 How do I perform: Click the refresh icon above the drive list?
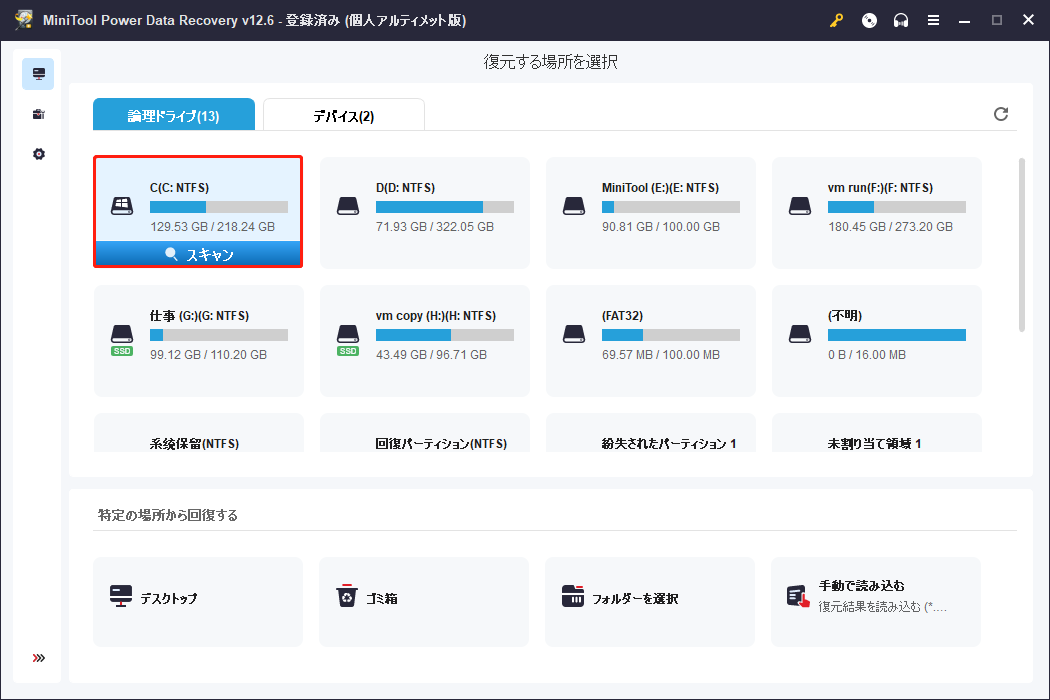(1001, 114)
